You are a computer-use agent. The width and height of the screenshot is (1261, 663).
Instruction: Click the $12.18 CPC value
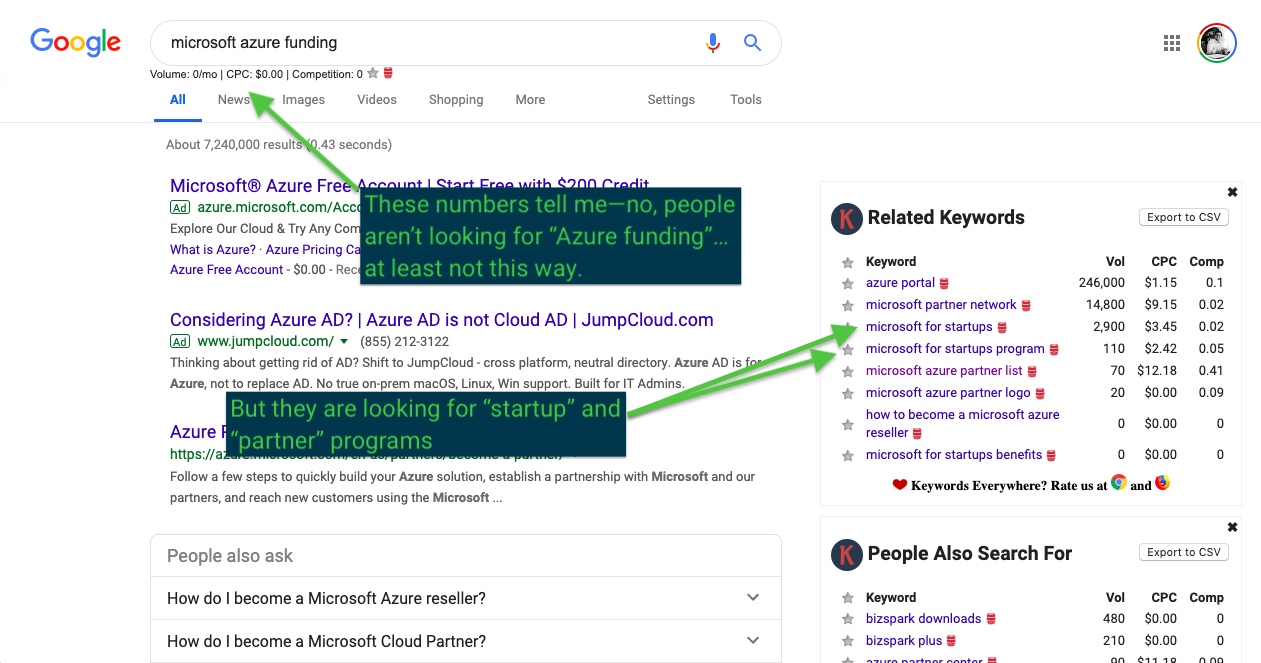click(1157, 371)
